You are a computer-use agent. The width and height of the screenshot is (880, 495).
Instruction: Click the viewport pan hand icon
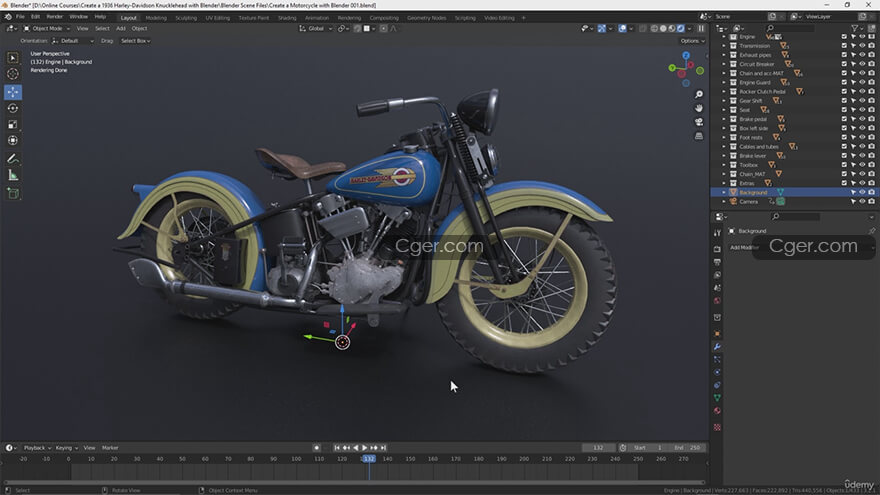click(x=699, y=108)
